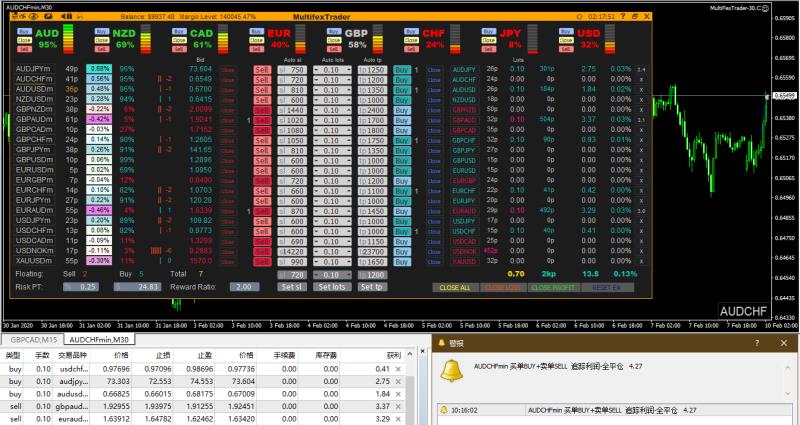
Task: Select the audusd buy order row
Action: coord(203,394)
